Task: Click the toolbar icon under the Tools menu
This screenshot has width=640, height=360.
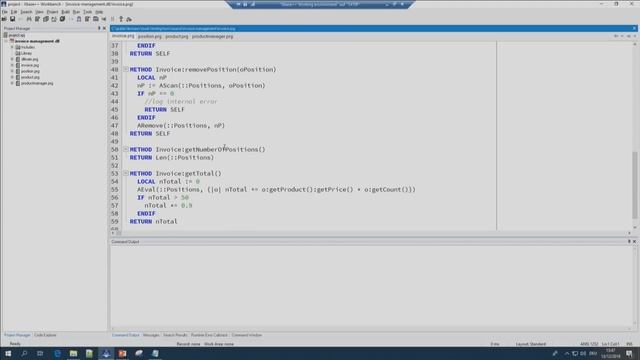Action: tap(87, 19)
